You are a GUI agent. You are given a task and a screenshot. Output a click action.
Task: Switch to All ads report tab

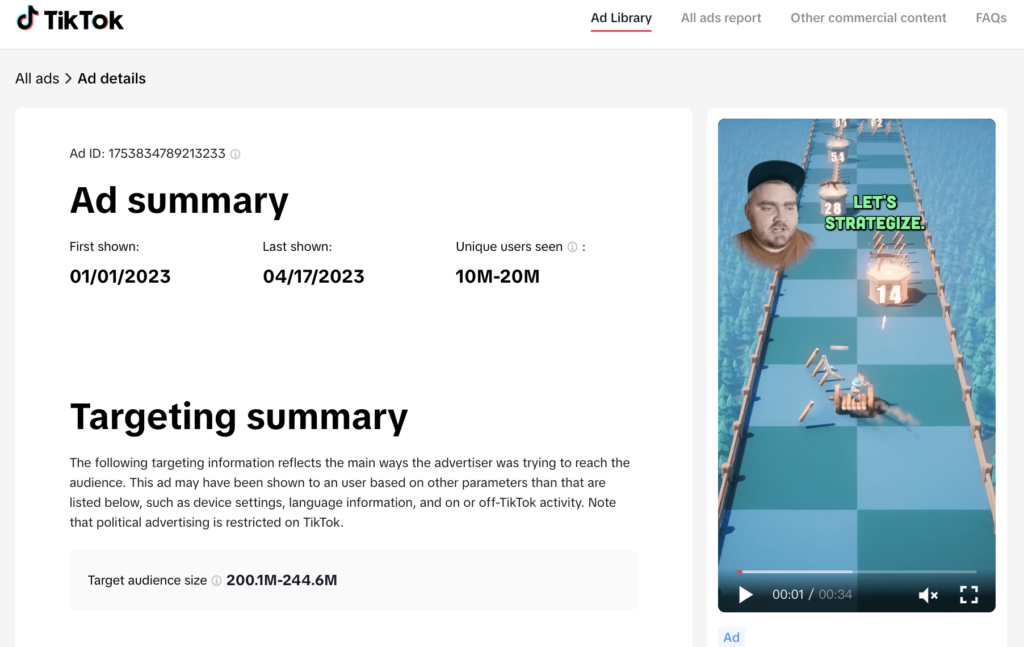[721, 18]
